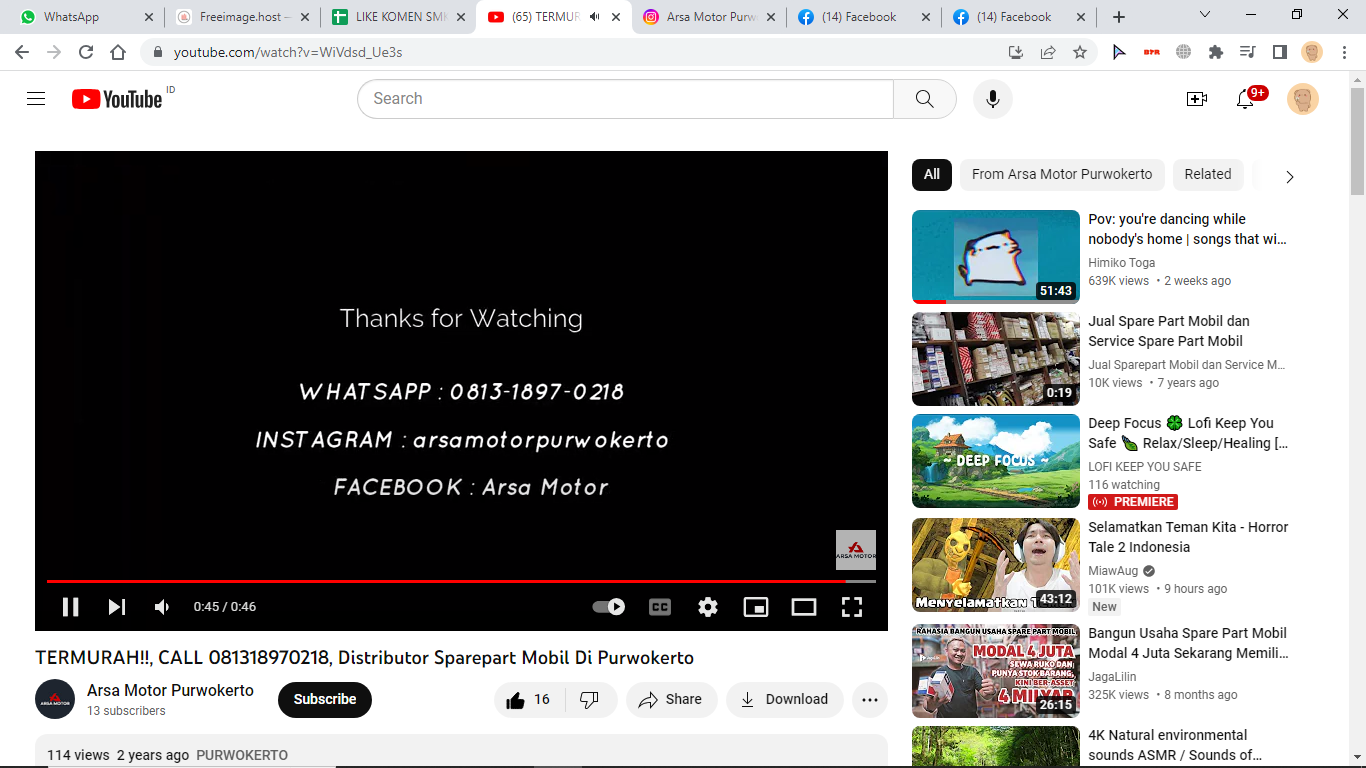Viewport: 1366px width, 768px height.
Task: Mute the video player volume
Action: click(x=162, y=606)
